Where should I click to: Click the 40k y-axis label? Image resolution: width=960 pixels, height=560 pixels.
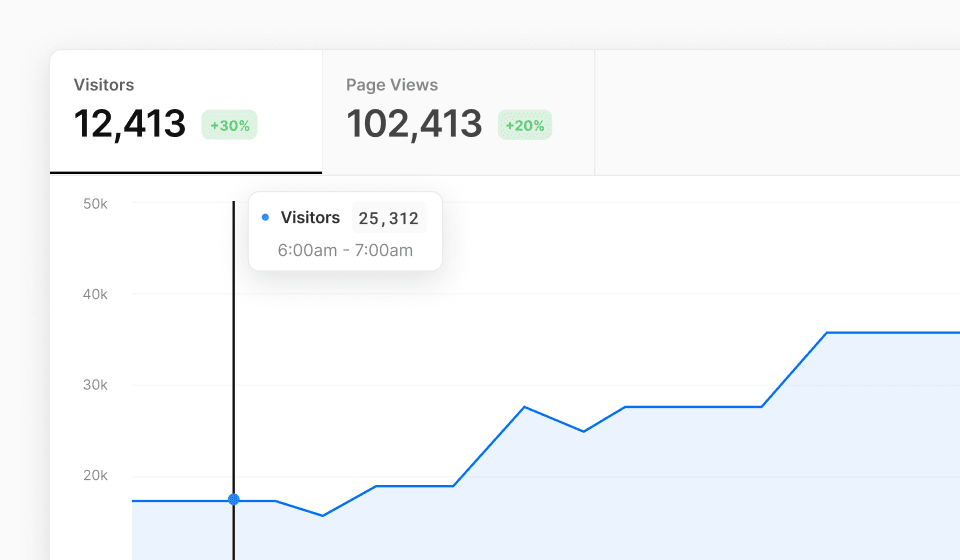pos(96,294)
